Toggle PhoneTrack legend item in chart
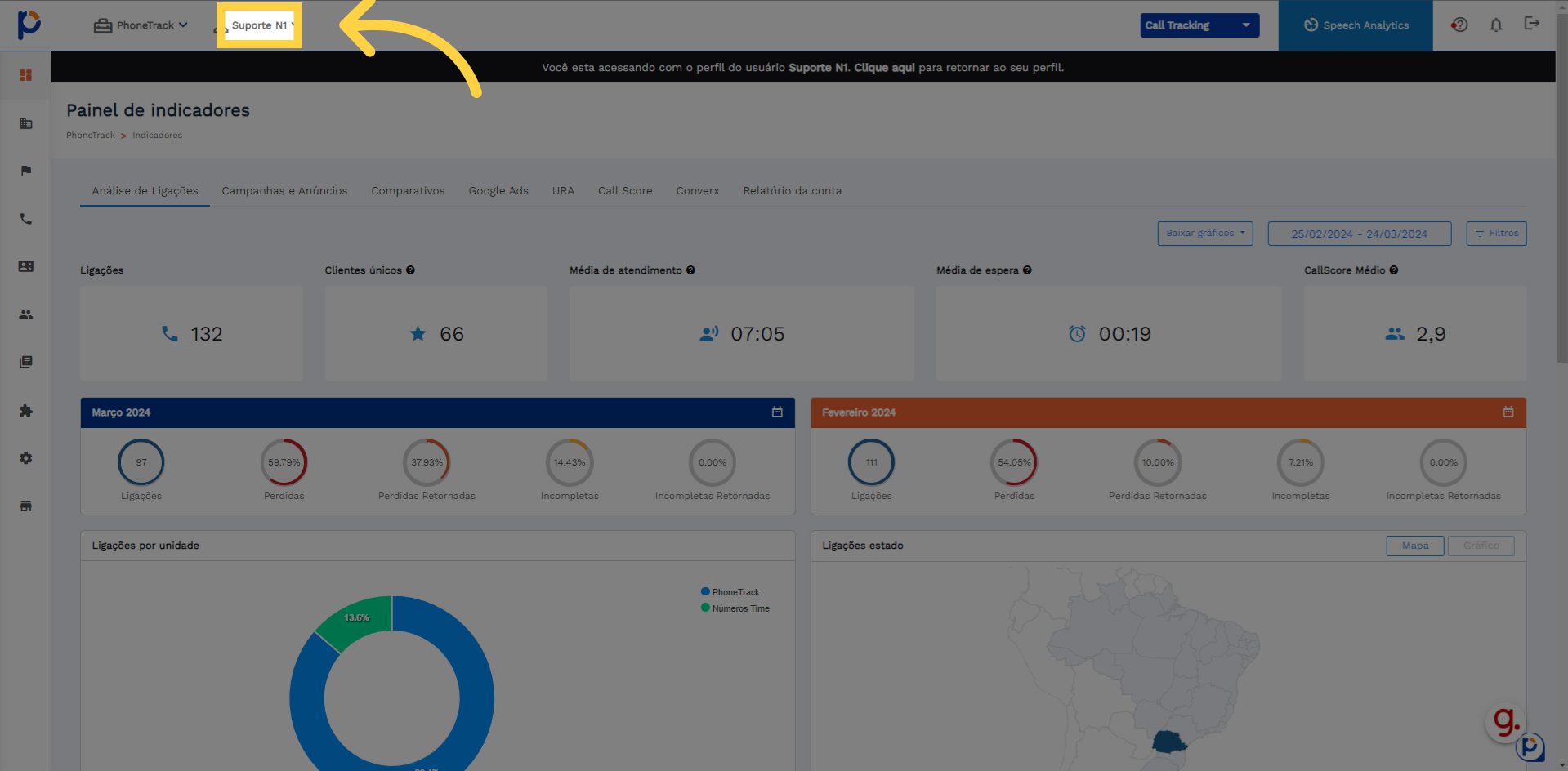Screen dimensions: 1568x771 [x=730, y=592]
